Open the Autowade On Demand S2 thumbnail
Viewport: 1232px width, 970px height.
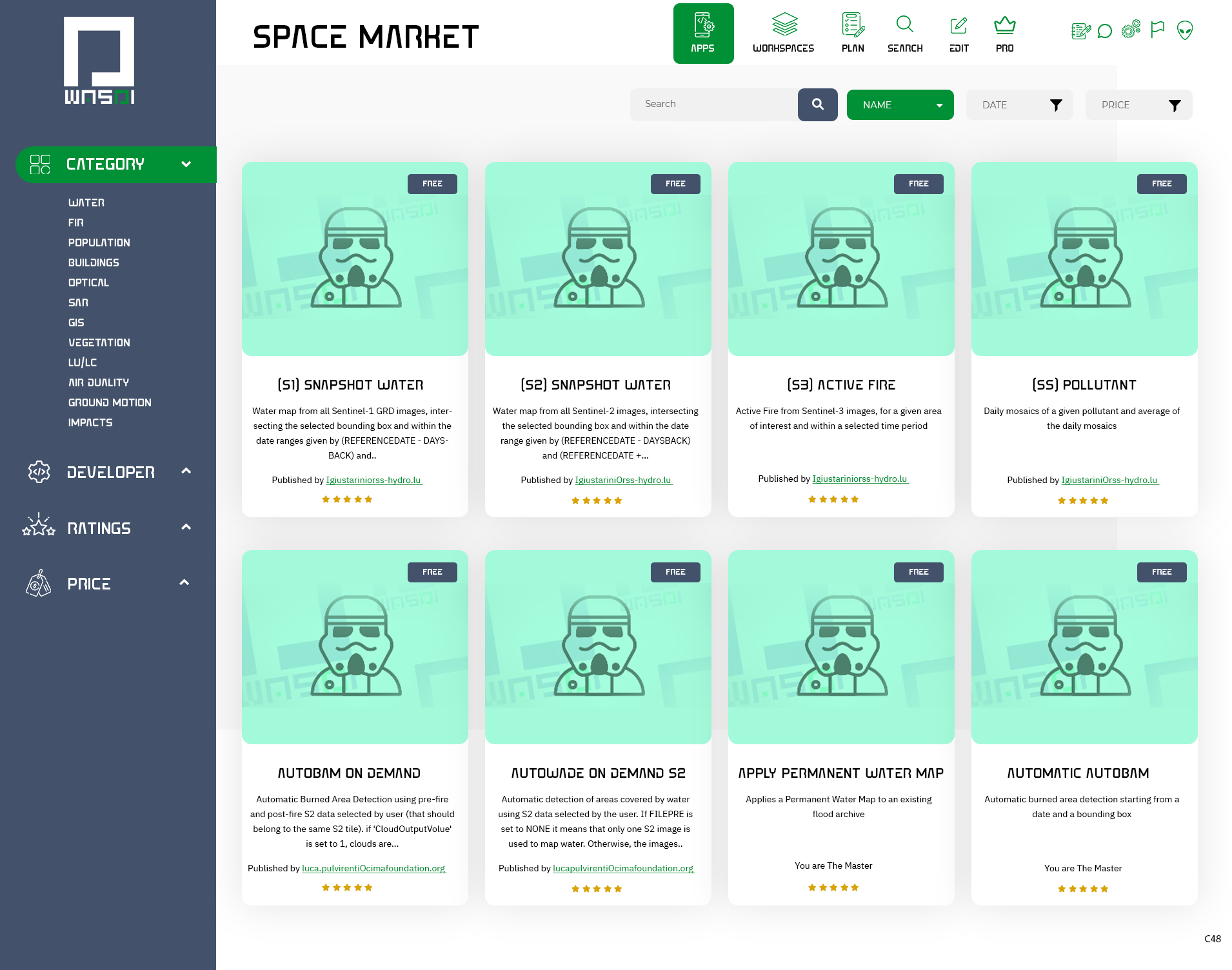pyautogui.click(x=598, y=647)
